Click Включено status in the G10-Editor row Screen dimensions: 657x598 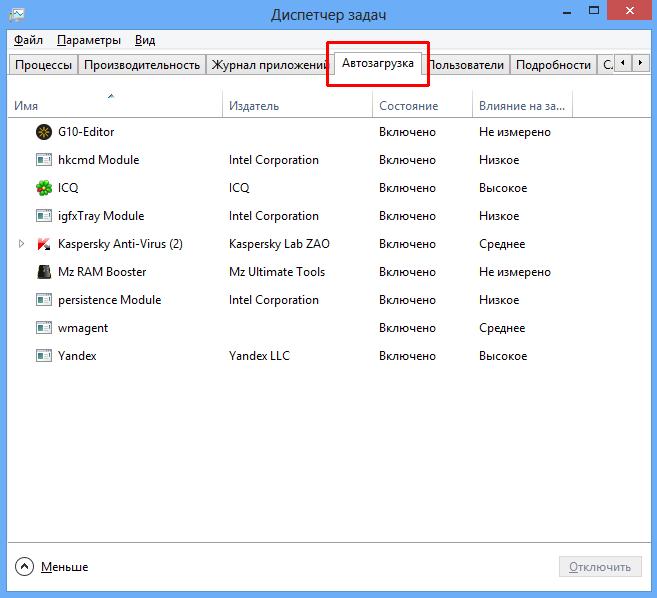(x=407, y=132)
